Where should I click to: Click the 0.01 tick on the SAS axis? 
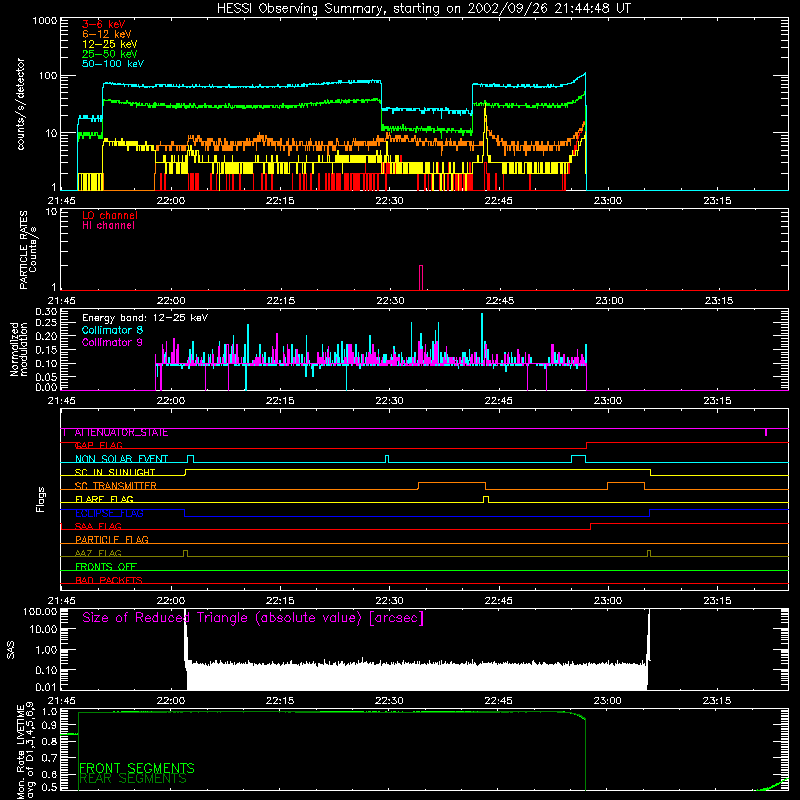[x=46, y=687]
